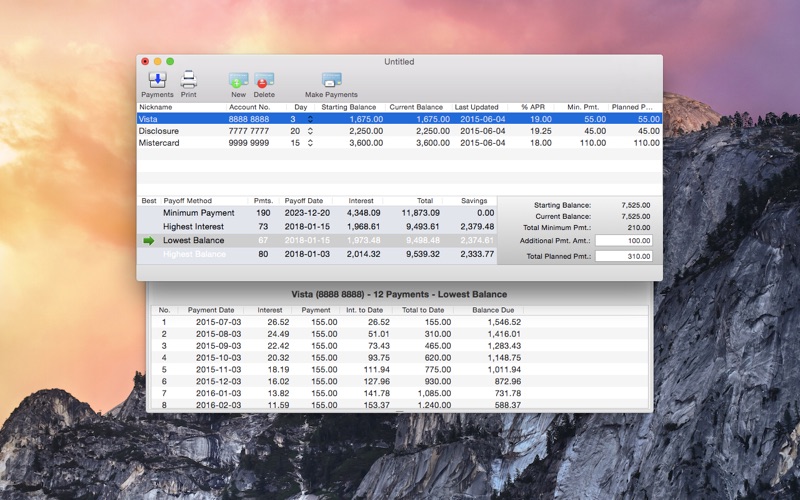The image size is (800, 500).
Task: Delete the selected account using Delete icon
Action: pyautogui.click(x=264, y=81)
